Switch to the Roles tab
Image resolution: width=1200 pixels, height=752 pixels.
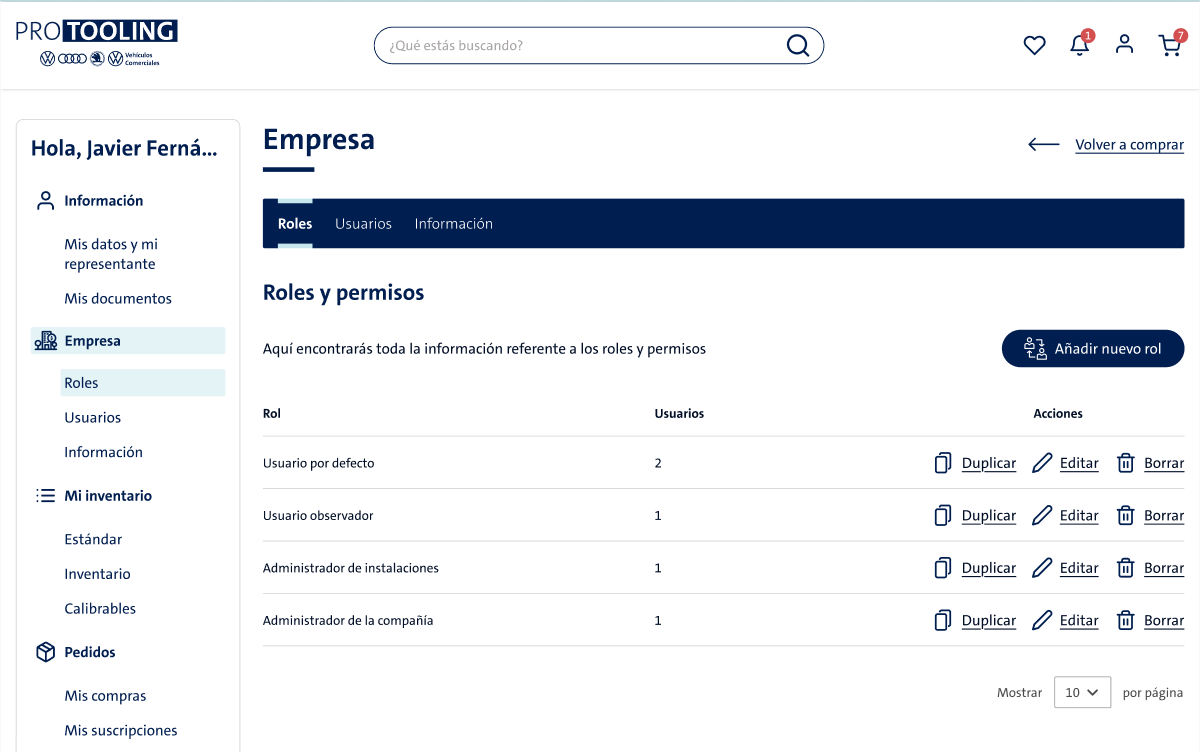coord(295,224)
